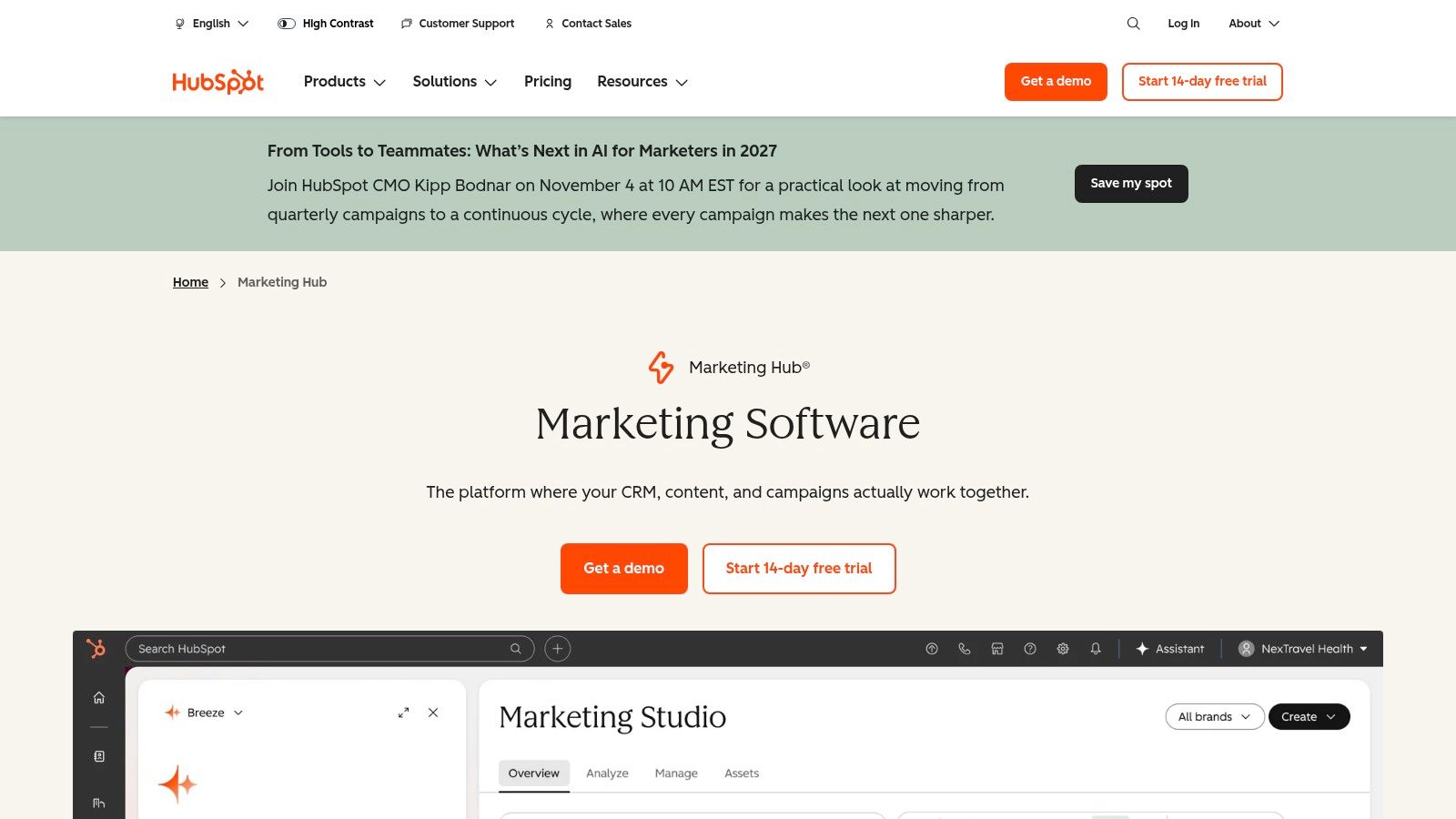1456x819 pixels.
Task: Open the Contact Sales link
Action: click(x=588, y=24)
